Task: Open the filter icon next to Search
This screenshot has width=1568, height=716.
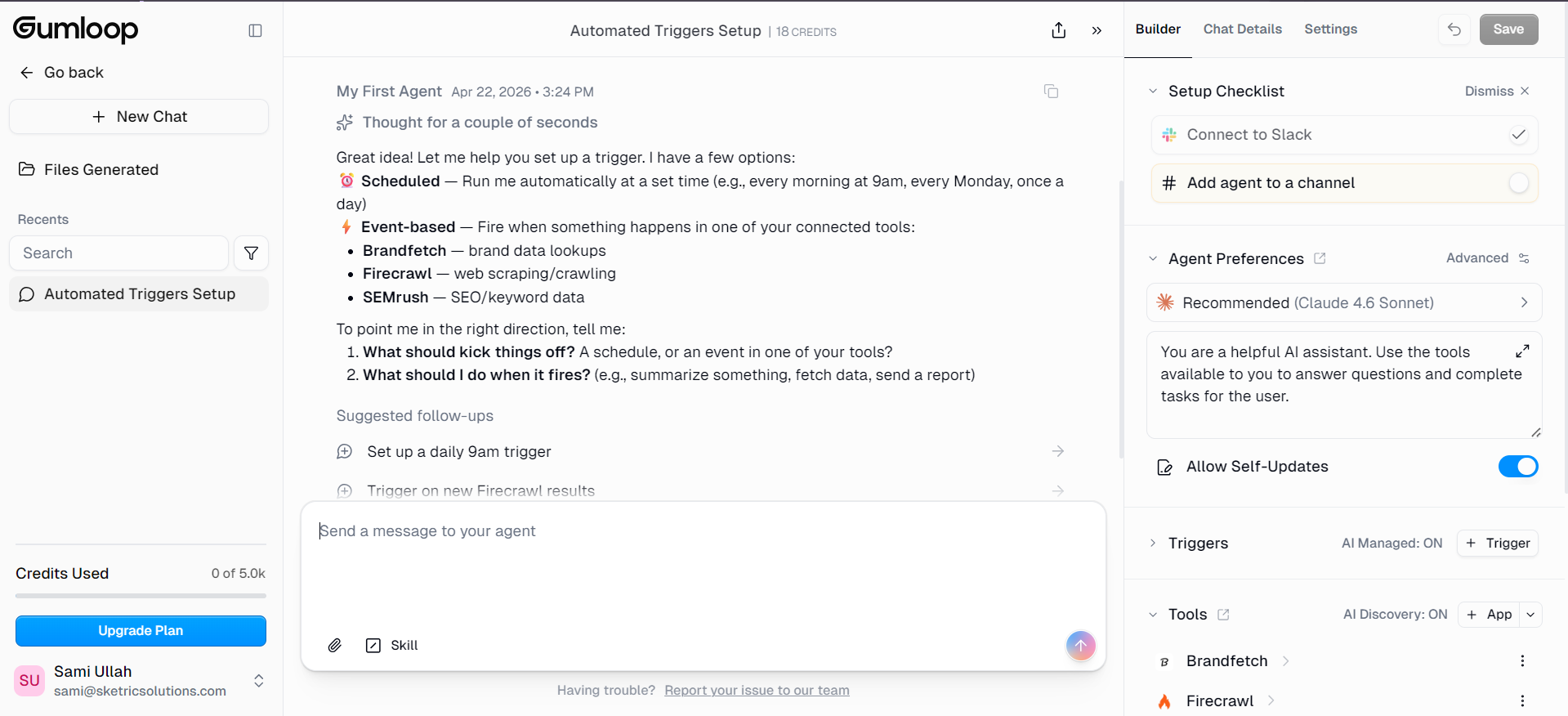Action: (251, 253)
